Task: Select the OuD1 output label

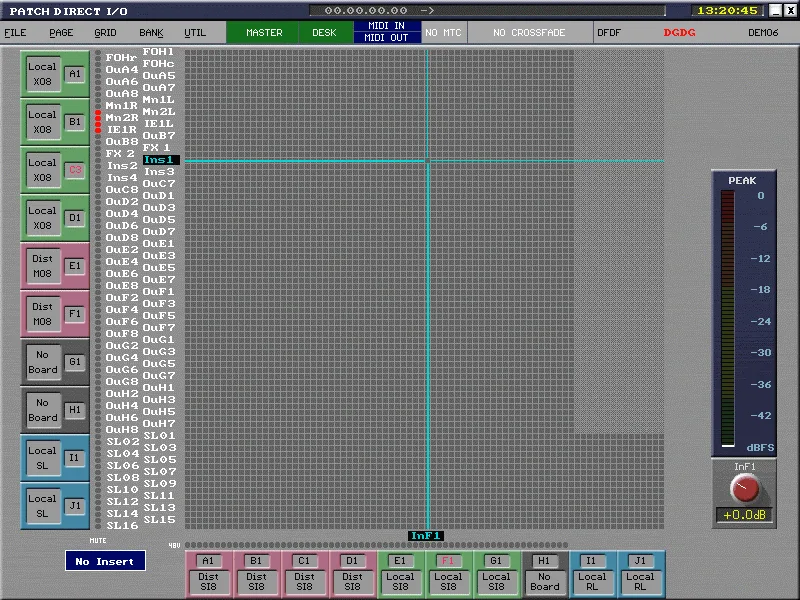Action: [x=159, y=195]
